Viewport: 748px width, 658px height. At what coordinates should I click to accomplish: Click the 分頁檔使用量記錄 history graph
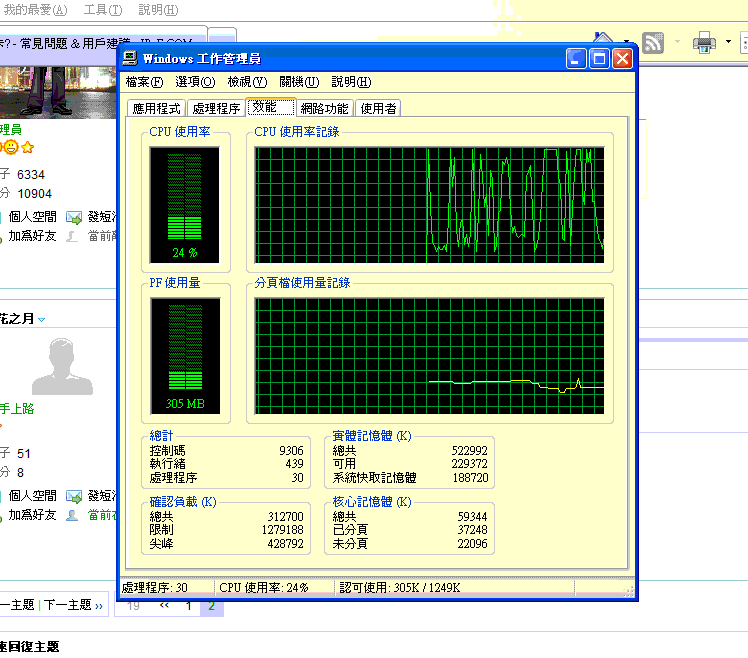pyautogui.click(x=429, y=356)
